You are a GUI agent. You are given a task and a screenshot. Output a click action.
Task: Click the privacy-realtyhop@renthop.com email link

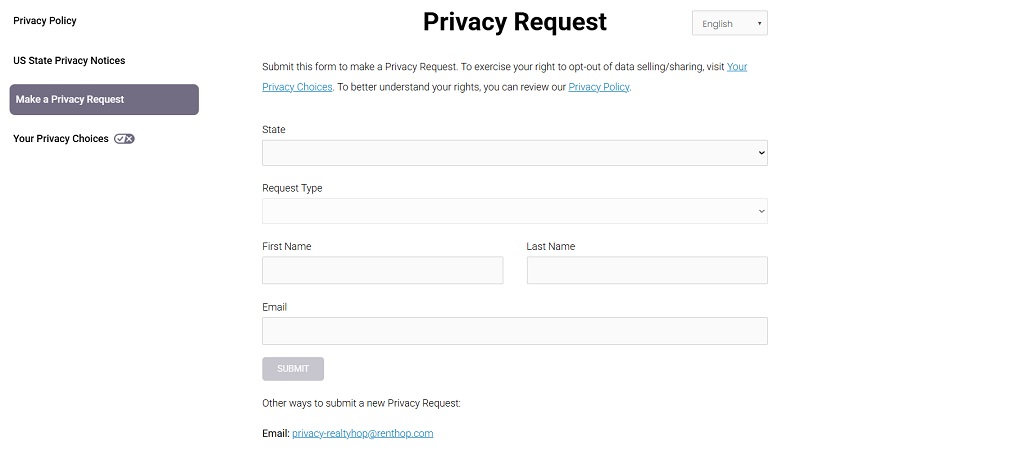[x=362, y=434]
